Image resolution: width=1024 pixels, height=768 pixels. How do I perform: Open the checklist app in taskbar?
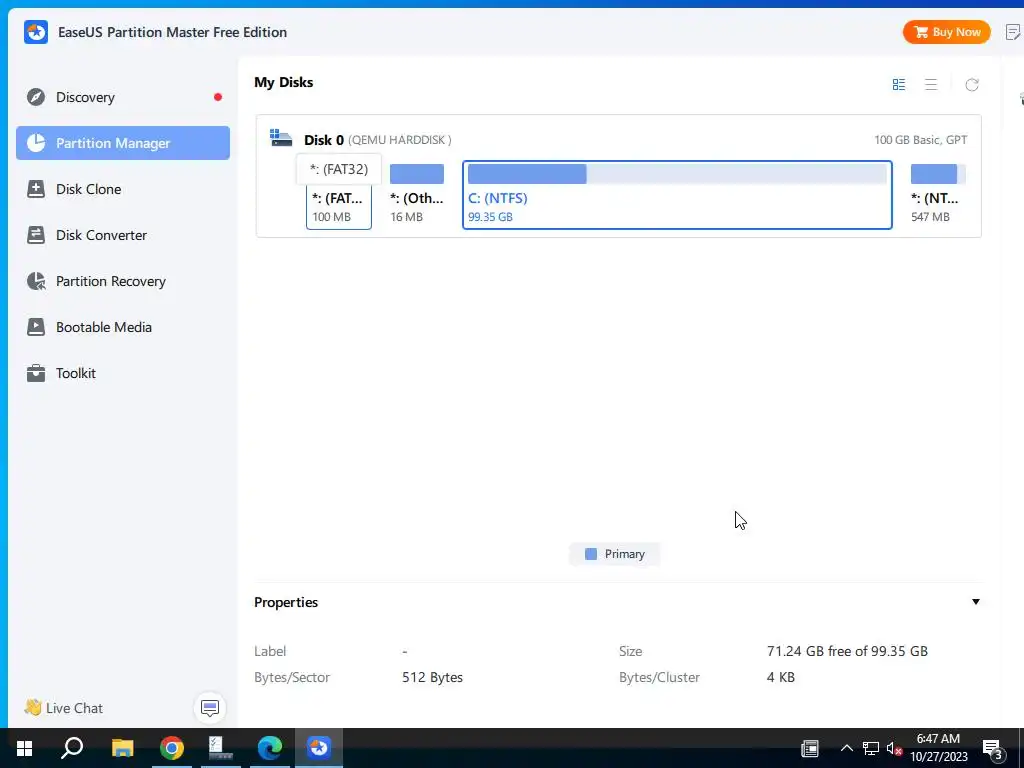tap(220, 748)
